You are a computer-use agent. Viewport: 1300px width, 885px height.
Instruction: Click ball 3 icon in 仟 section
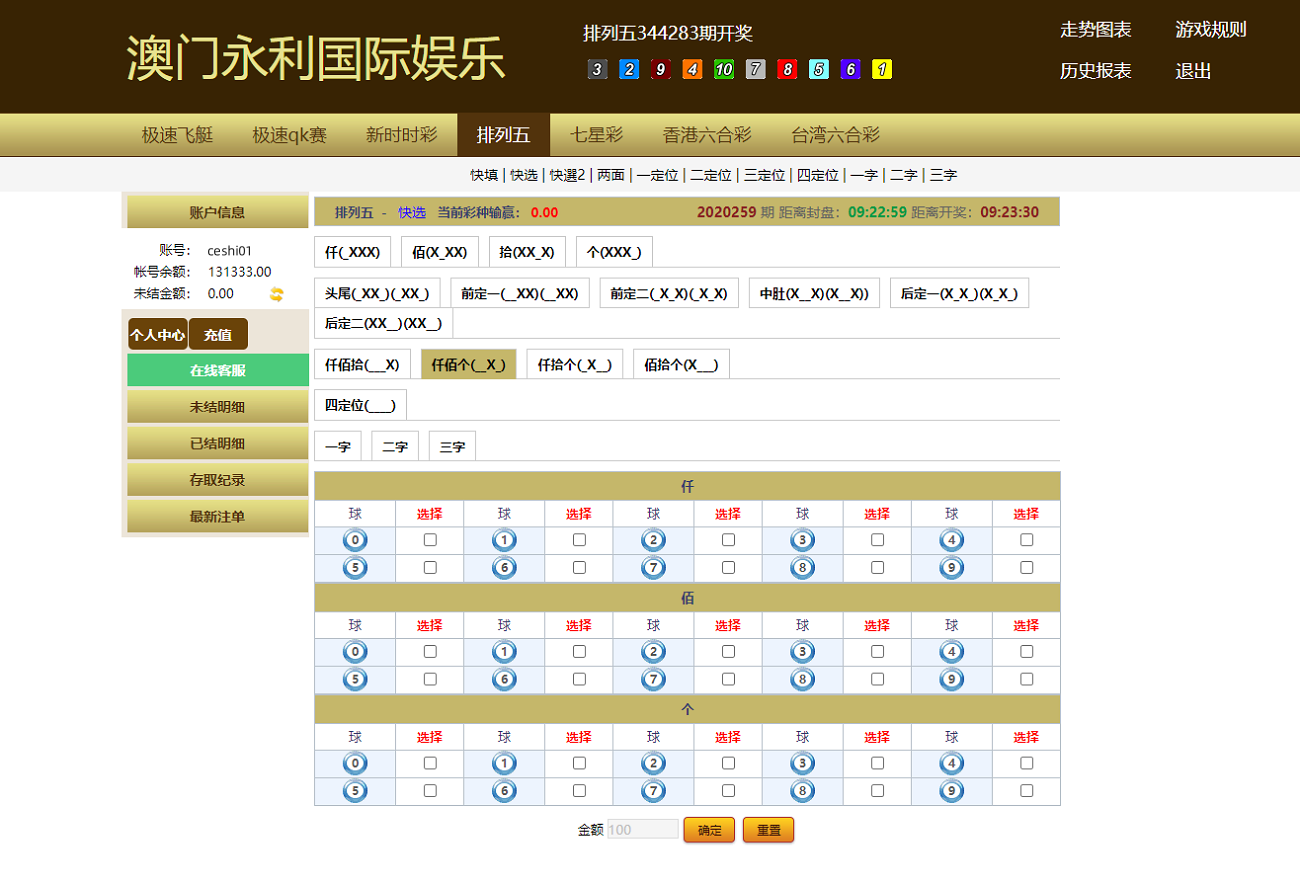(802, 540)
